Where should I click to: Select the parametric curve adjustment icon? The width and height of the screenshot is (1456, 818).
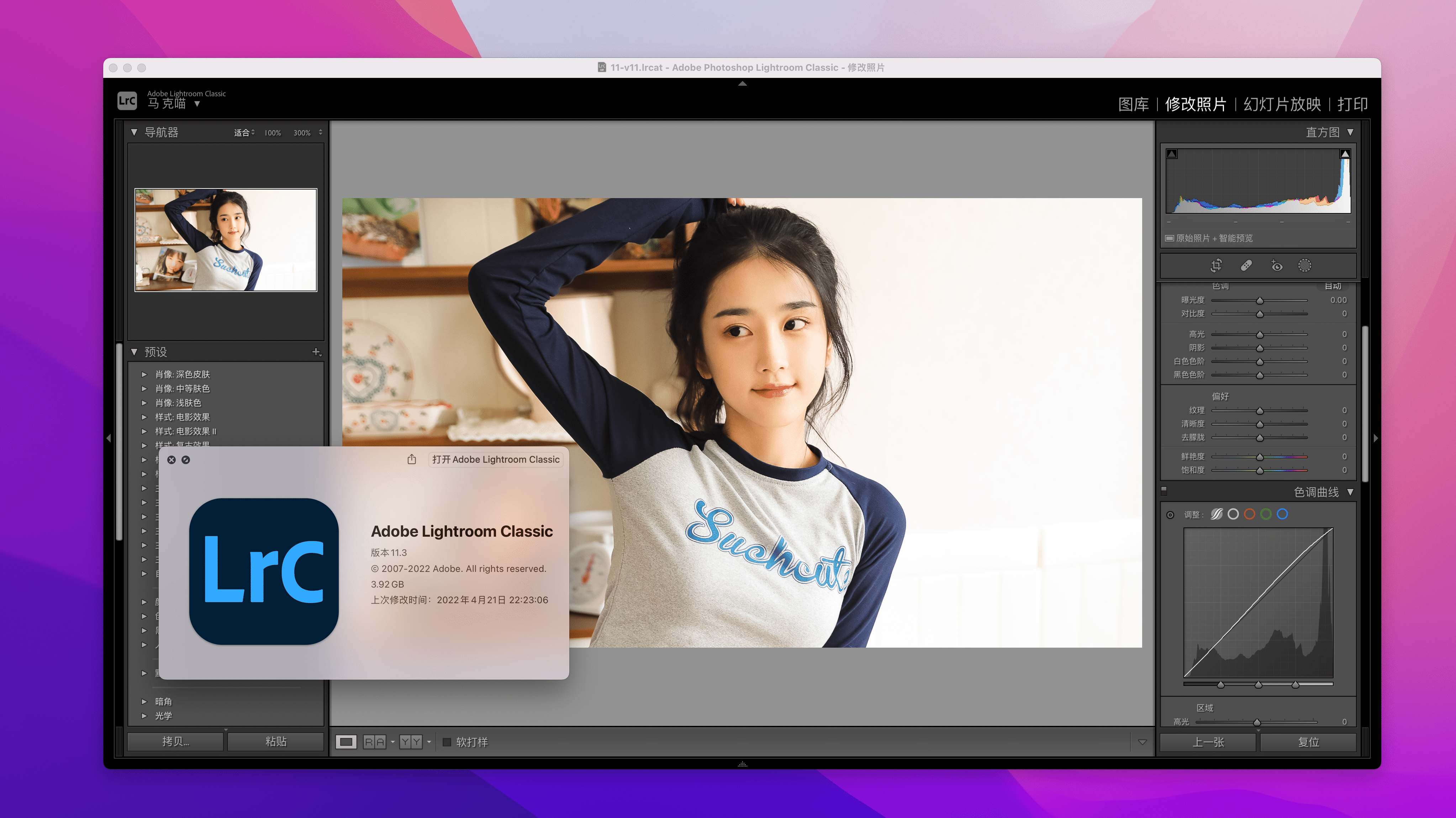pyautogui.click(x=1216, y=514)
